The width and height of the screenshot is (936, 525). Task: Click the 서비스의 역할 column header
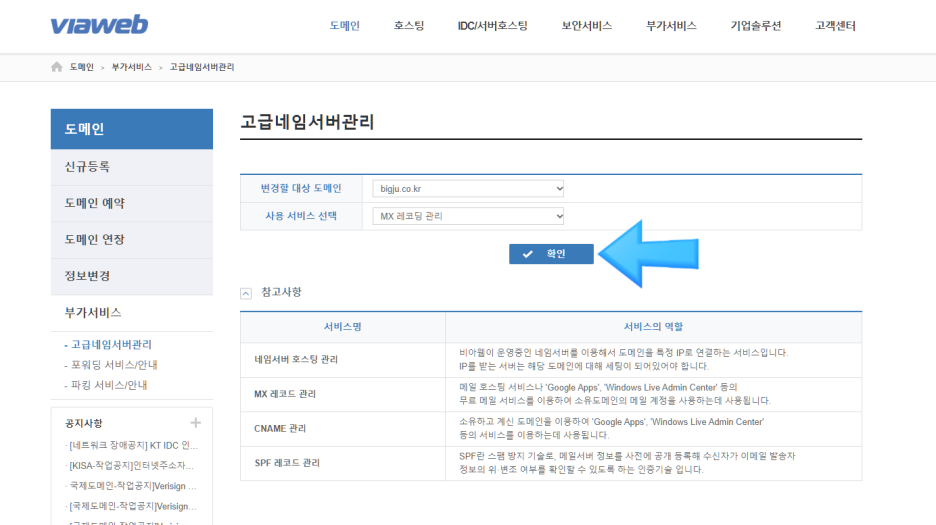pyautogui.click(x=653, y=327)
